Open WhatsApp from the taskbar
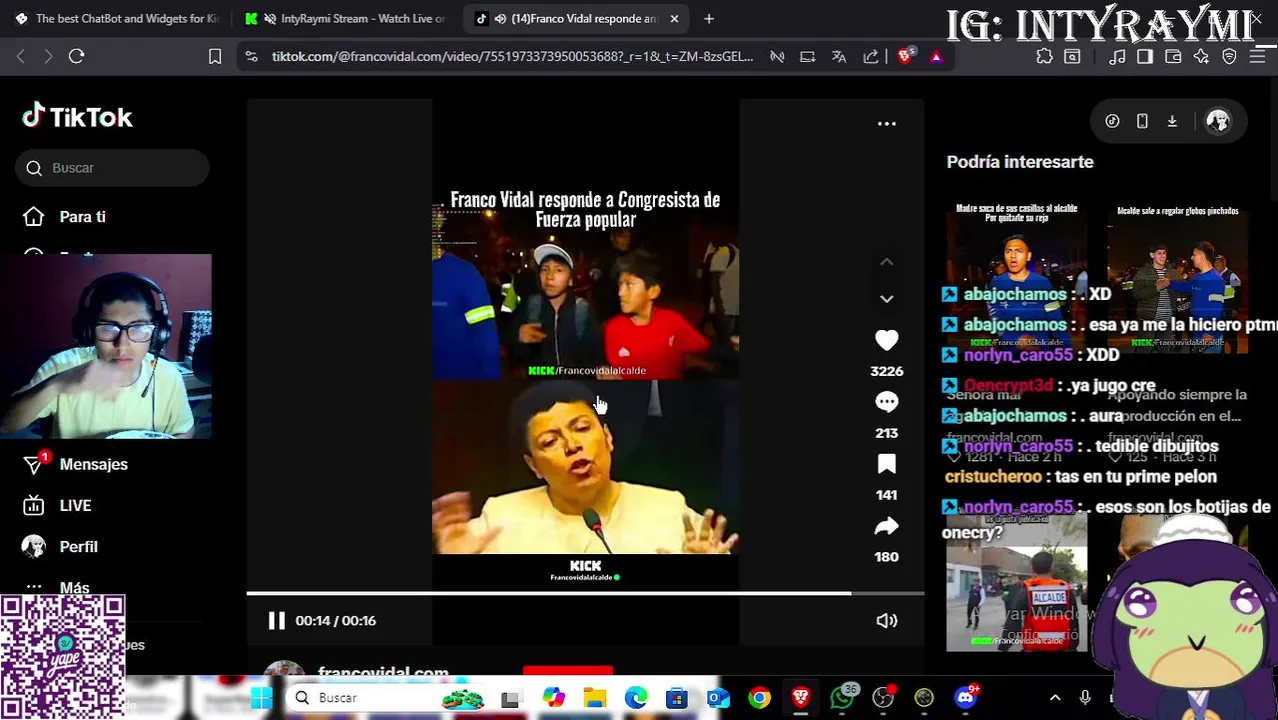Viewport: 1278px width, 720px height. 842,698
